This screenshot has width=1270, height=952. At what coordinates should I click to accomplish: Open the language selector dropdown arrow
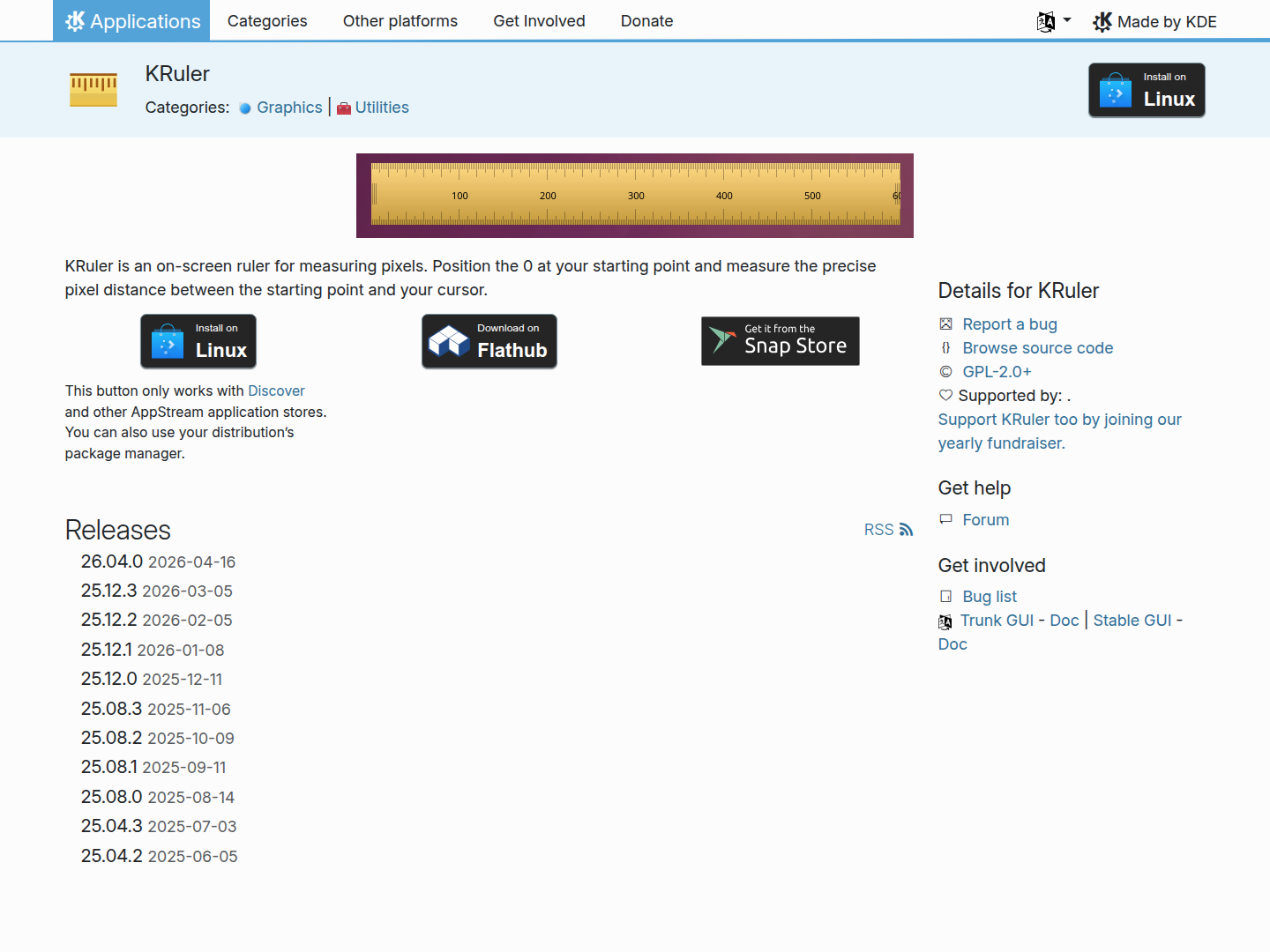(1067, 20)
